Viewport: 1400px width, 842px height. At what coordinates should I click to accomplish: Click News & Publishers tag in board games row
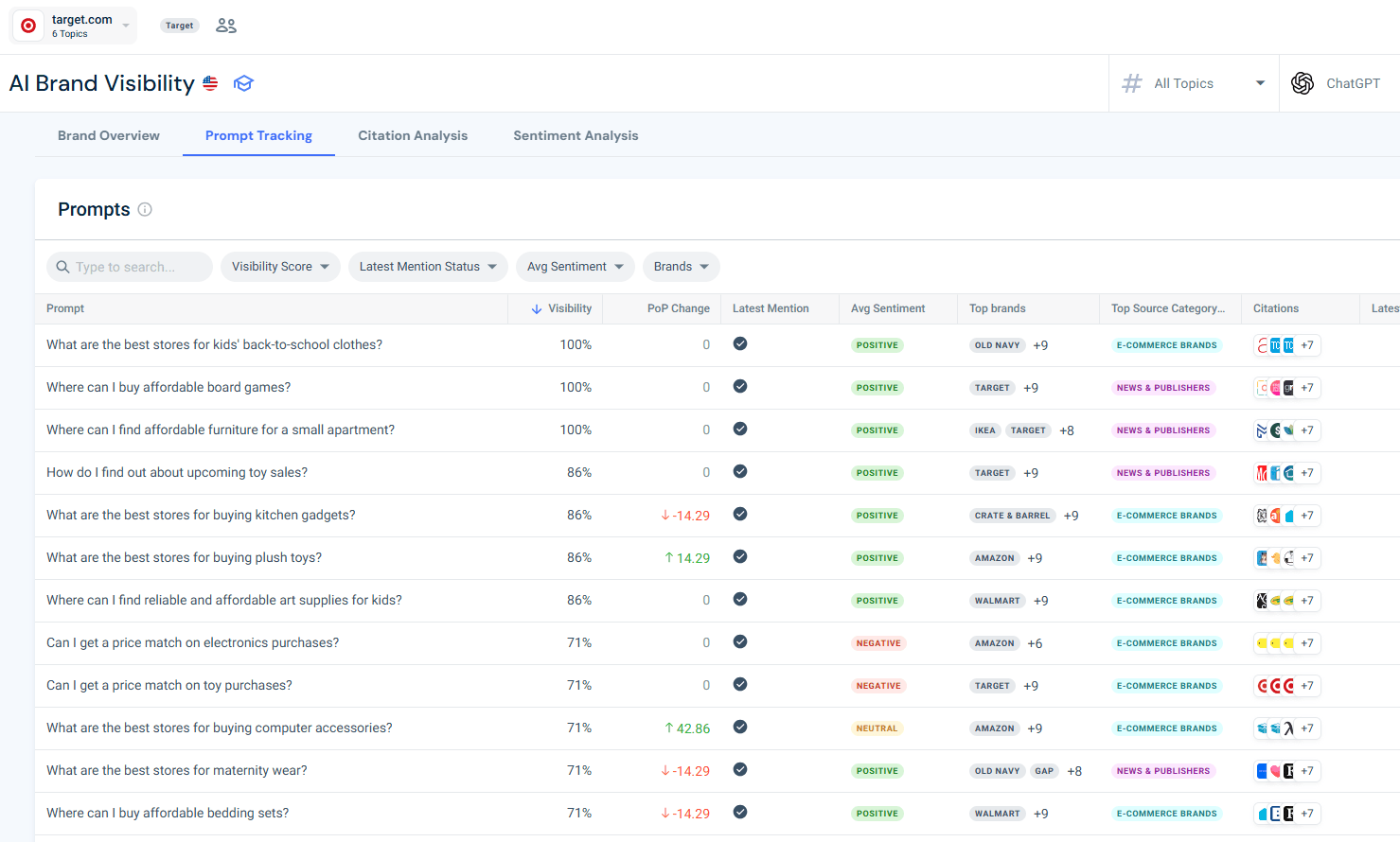[x=1163, y=388]
